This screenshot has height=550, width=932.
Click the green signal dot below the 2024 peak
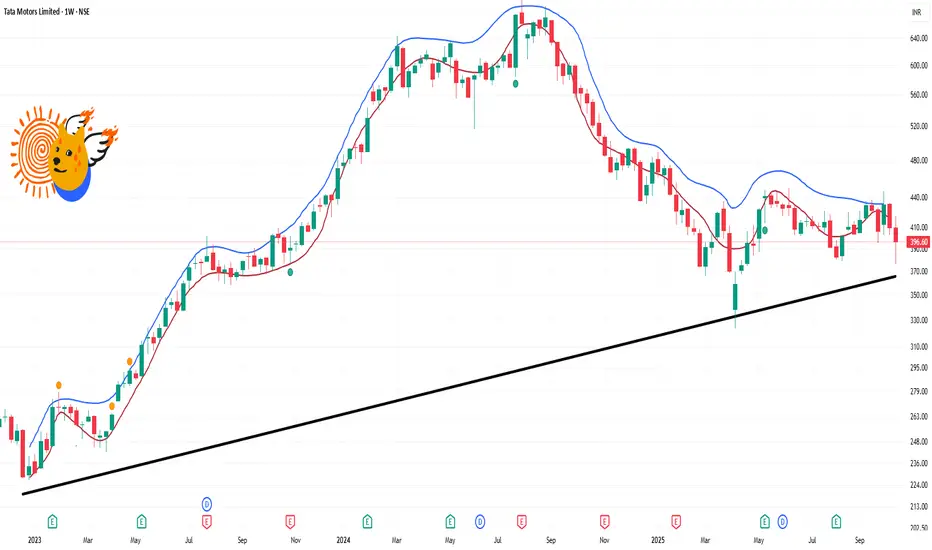(515, 84)
